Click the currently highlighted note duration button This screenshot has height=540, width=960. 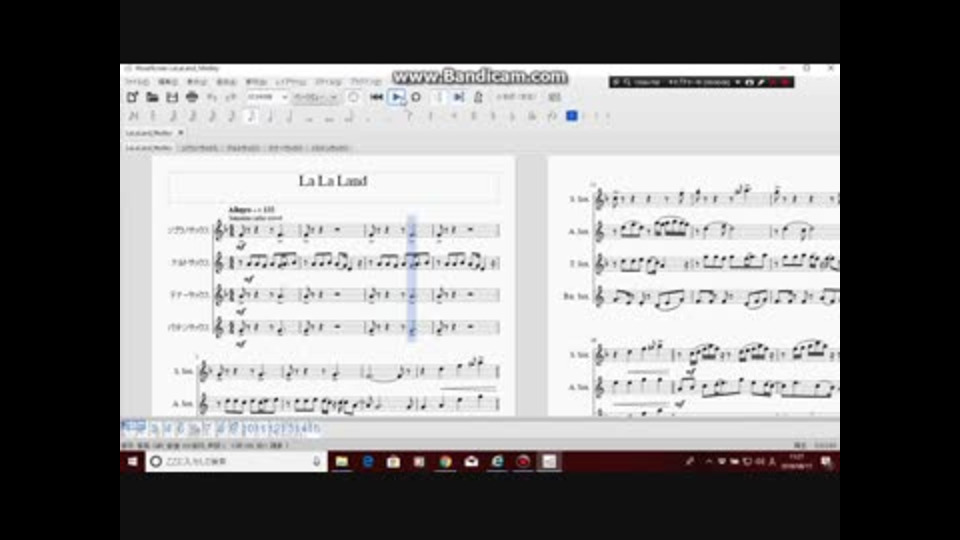tap(250, 116)
